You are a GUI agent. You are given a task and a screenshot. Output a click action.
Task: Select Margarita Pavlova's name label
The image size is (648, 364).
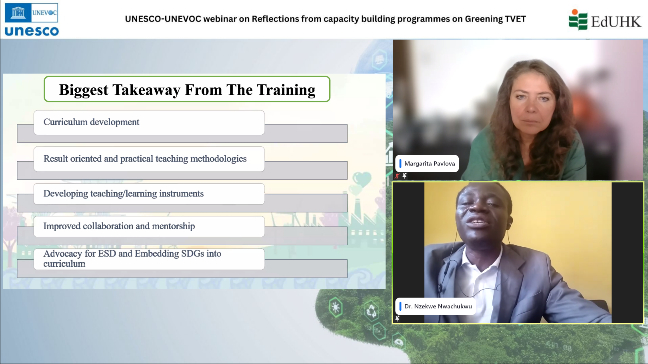click(x=427, y=164)
